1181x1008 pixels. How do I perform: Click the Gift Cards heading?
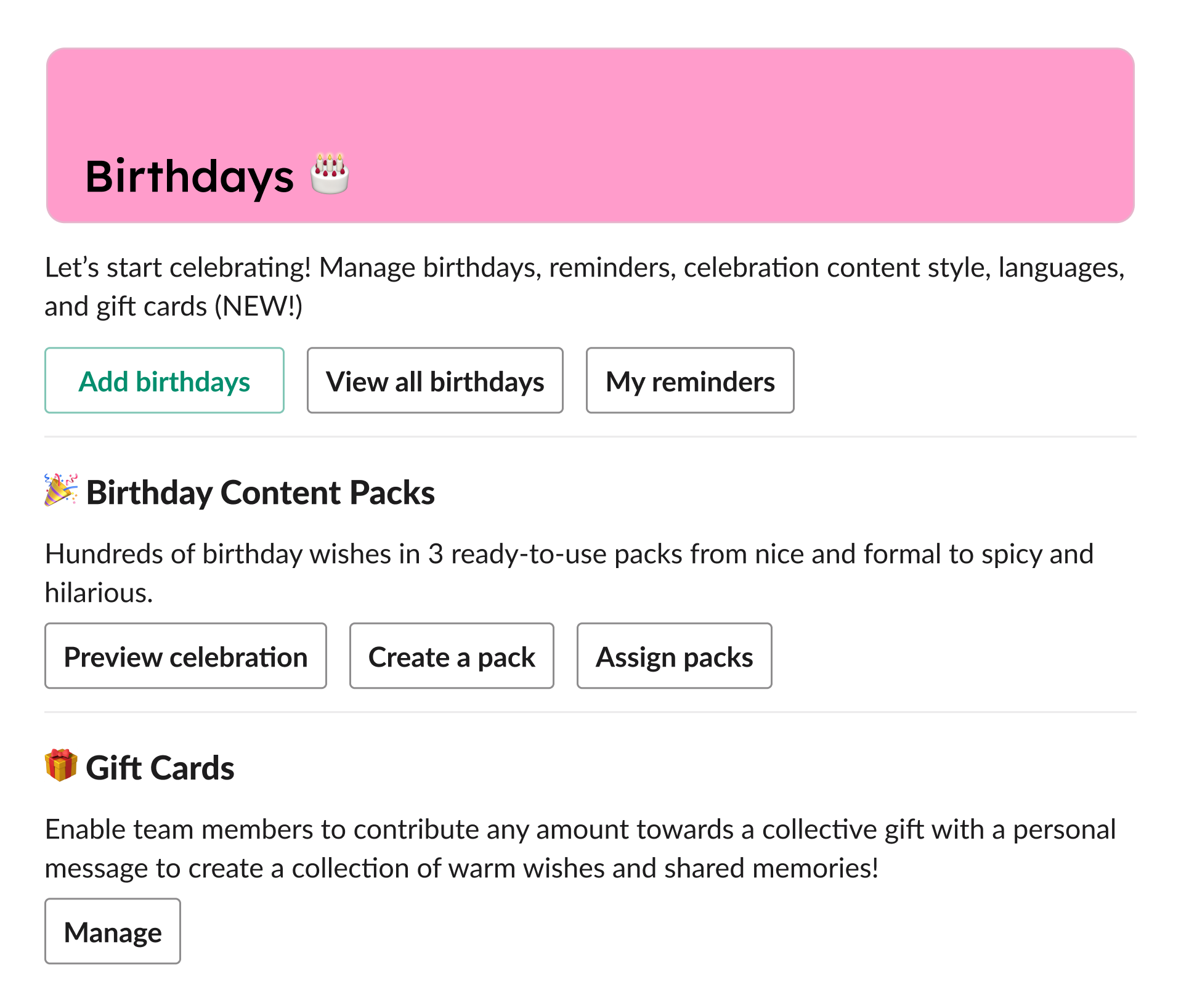coord(160,767)
